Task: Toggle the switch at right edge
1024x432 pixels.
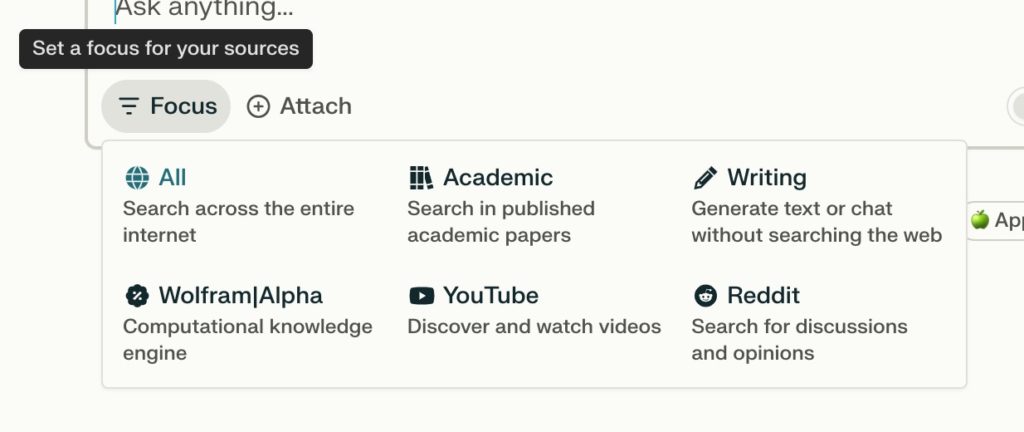Action: (1016, 106)
